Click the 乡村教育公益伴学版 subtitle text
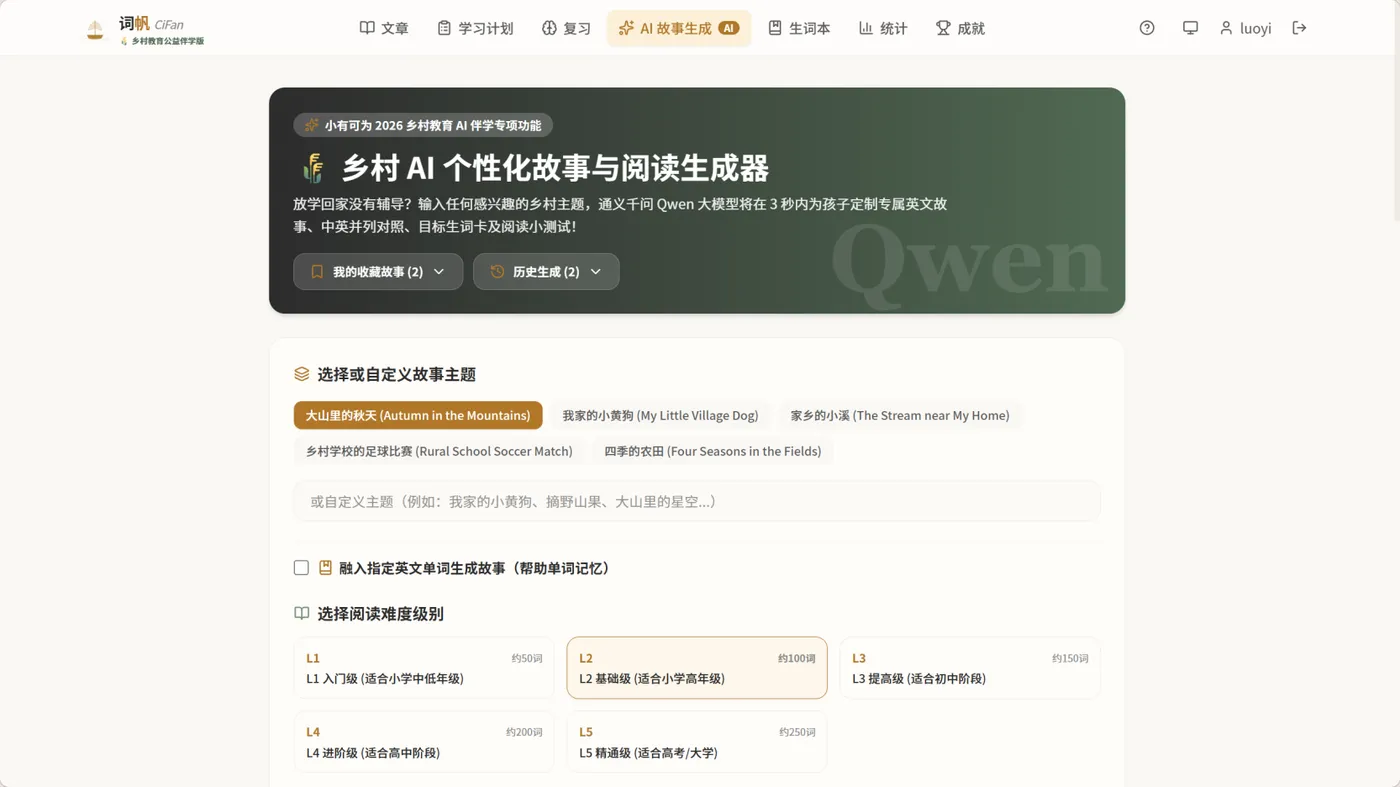 (x=167, y=41)
